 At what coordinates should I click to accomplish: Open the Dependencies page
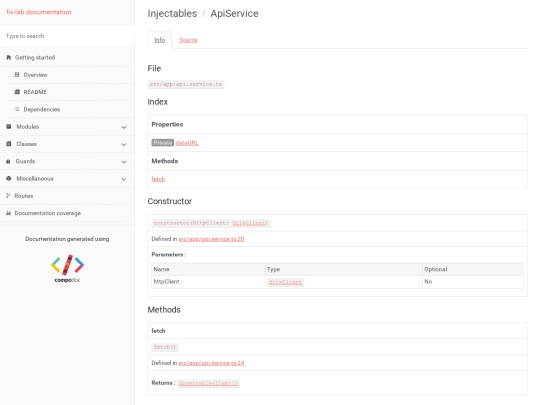tap(42, 109)
